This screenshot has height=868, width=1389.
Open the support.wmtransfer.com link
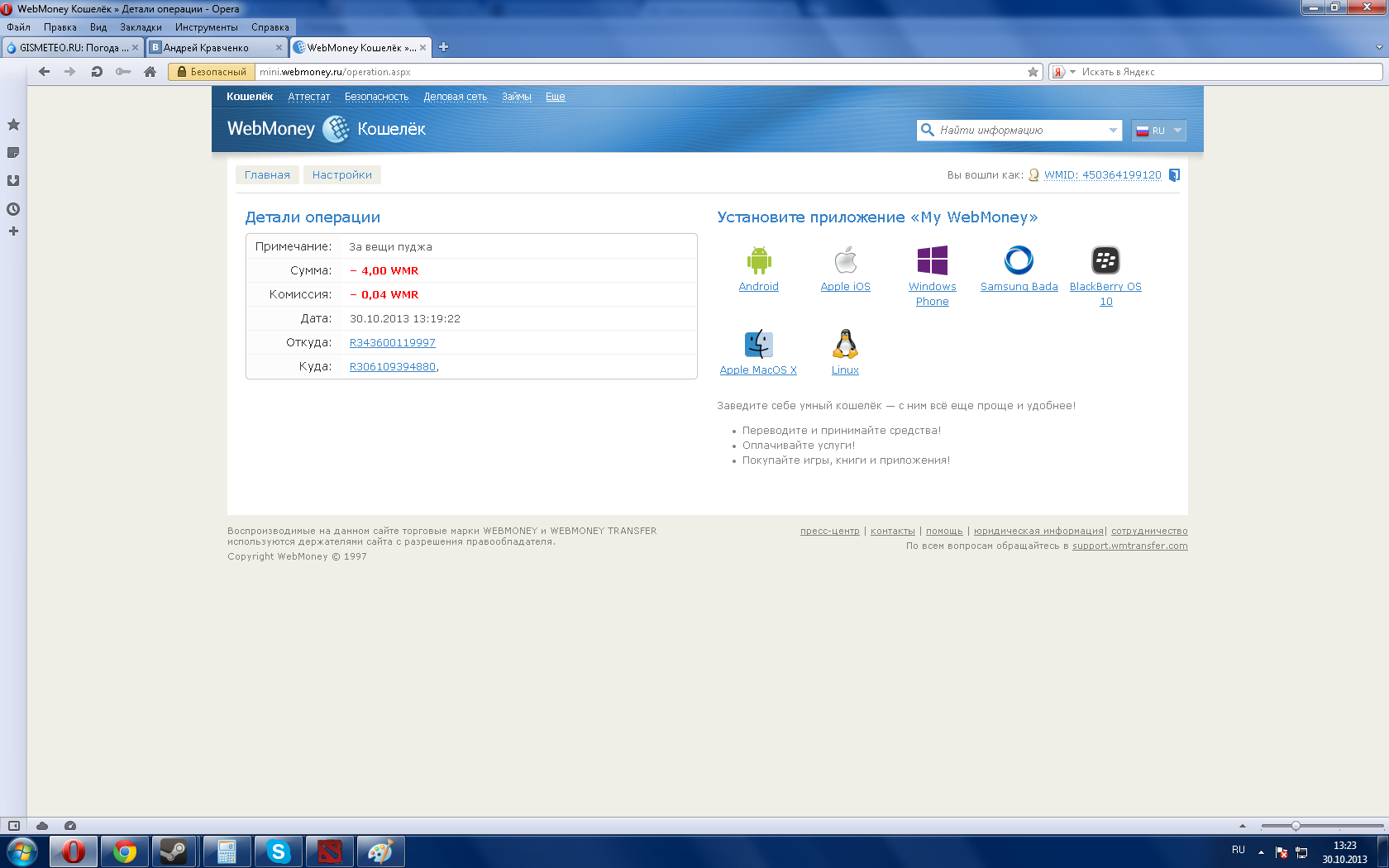pos(1129,546)
